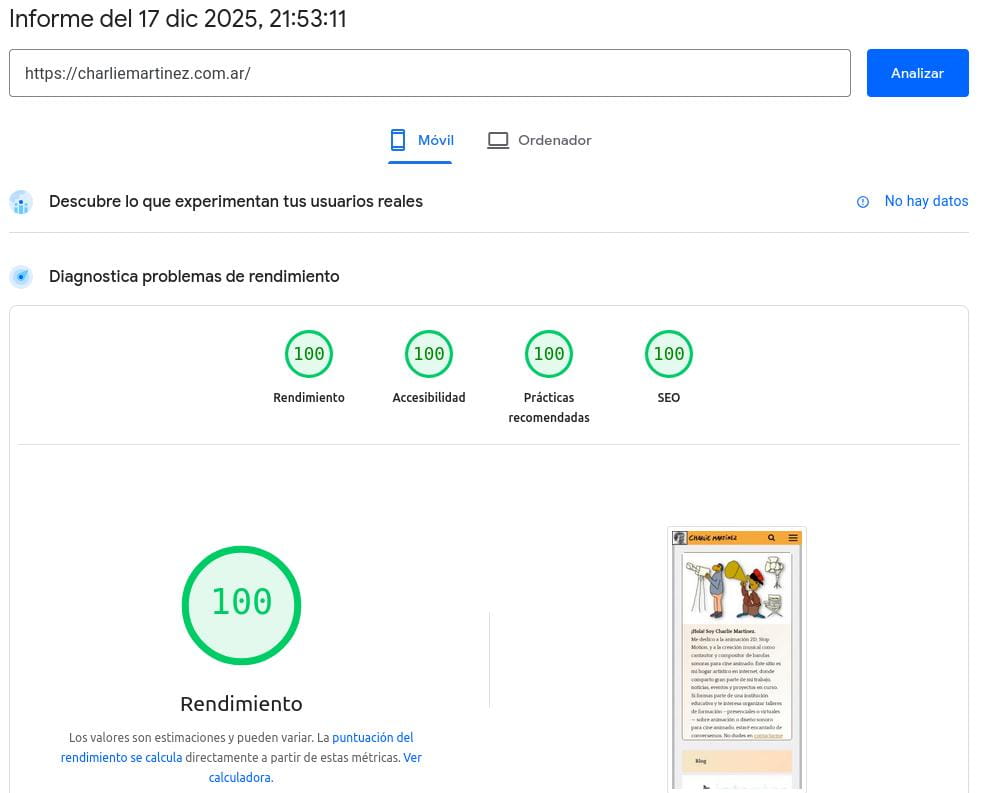Click the Lighthouse icon beside "Diagnostica problemas de rendimiento"
This screenshot has height=793, width=981.
[21, 277]
